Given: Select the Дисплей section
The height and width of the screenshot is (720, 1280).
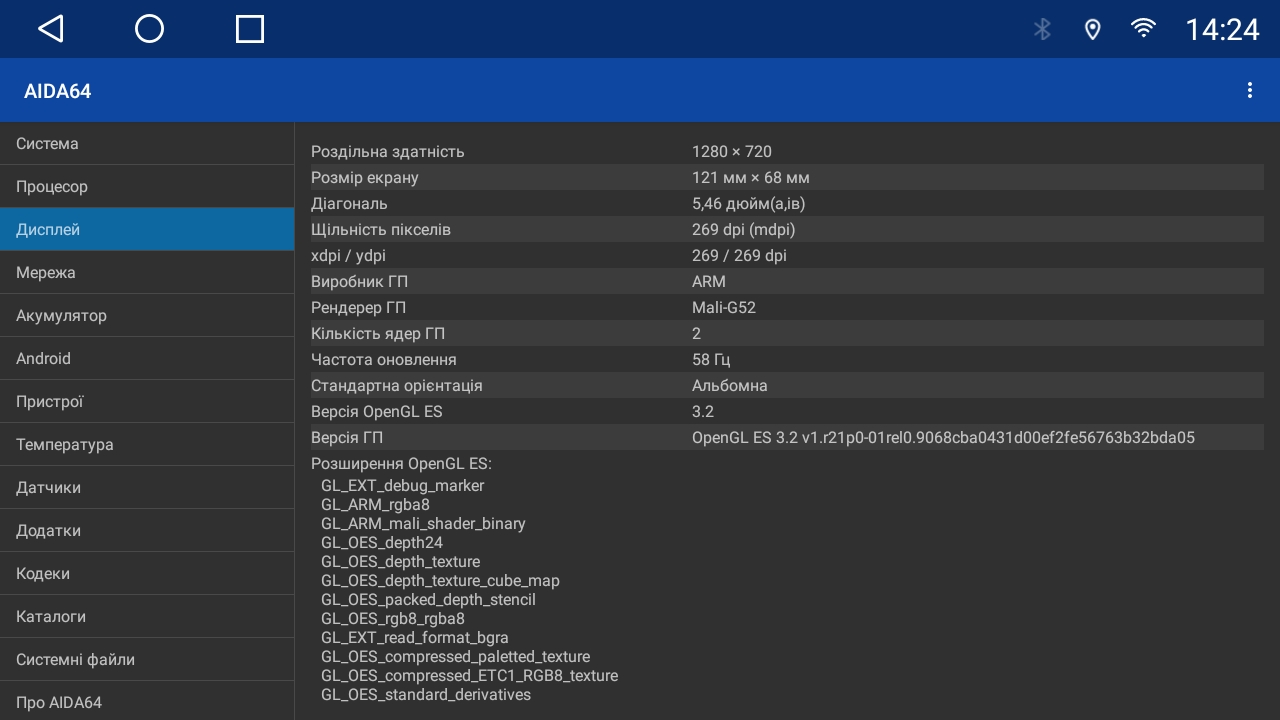Looking at the screenshot, I should (147, 230).
